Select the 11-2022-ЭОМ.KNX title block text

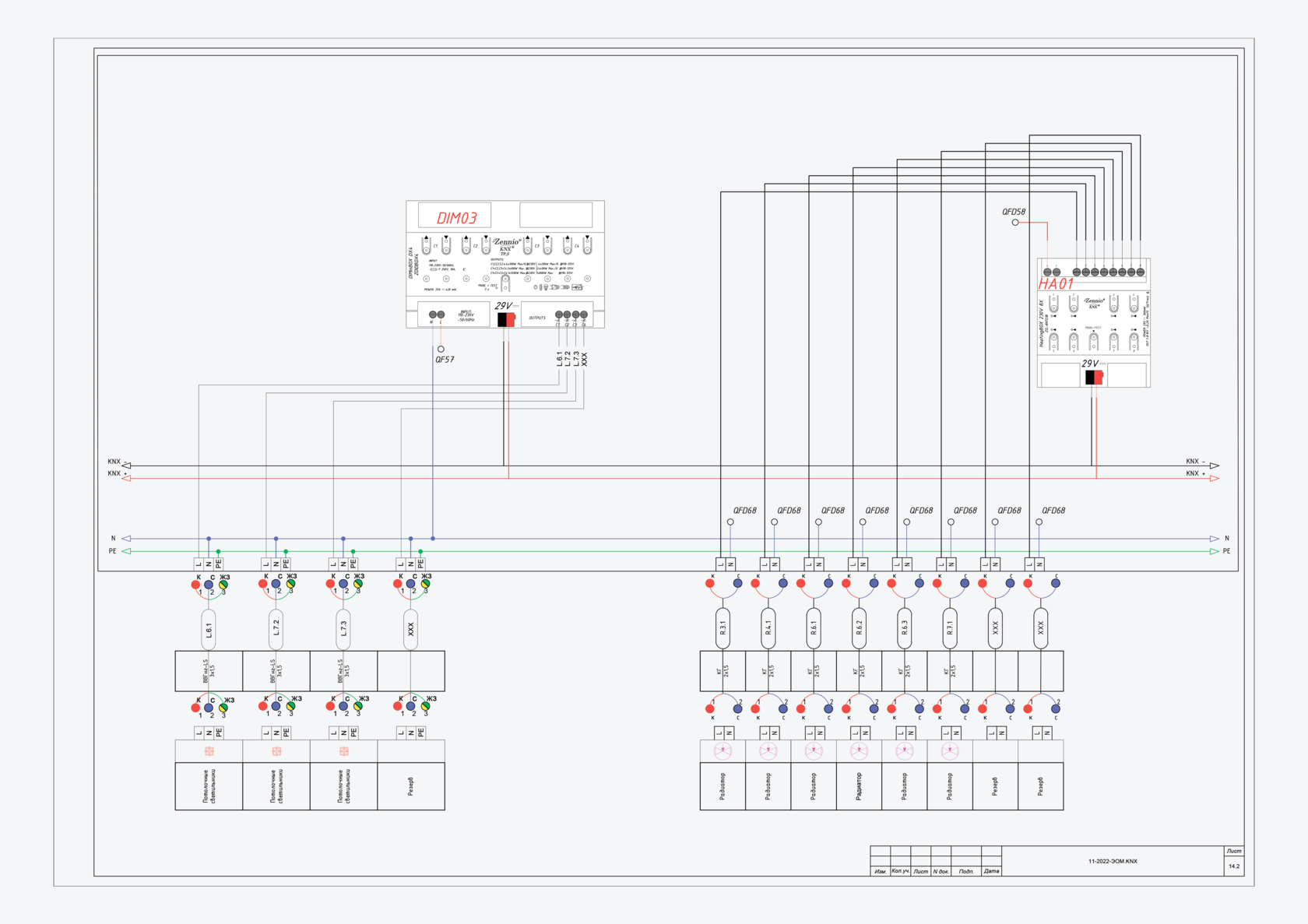1113,861
